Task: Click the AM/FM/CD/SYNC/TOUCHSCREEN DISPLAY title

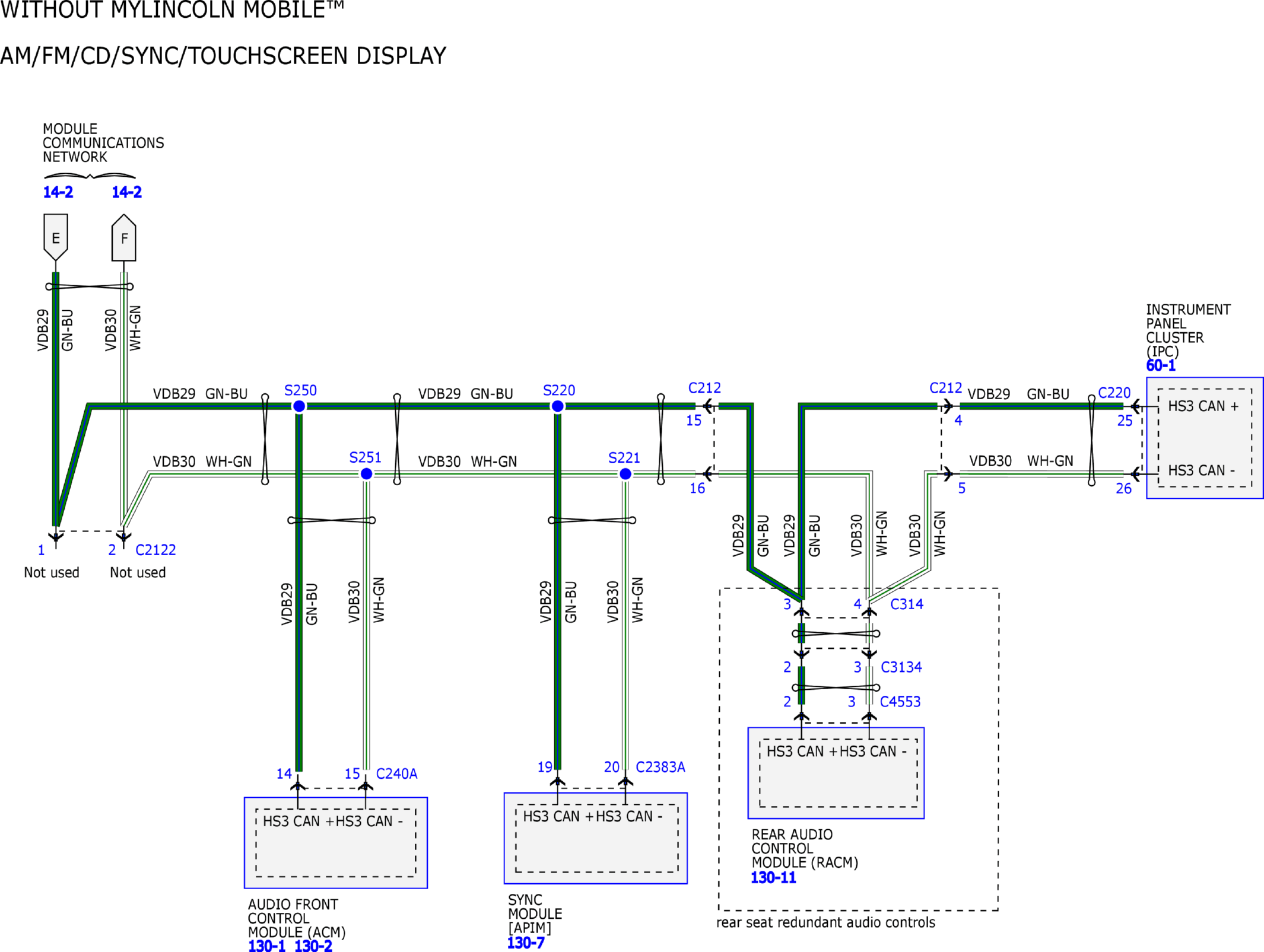Action: (223, 56)
